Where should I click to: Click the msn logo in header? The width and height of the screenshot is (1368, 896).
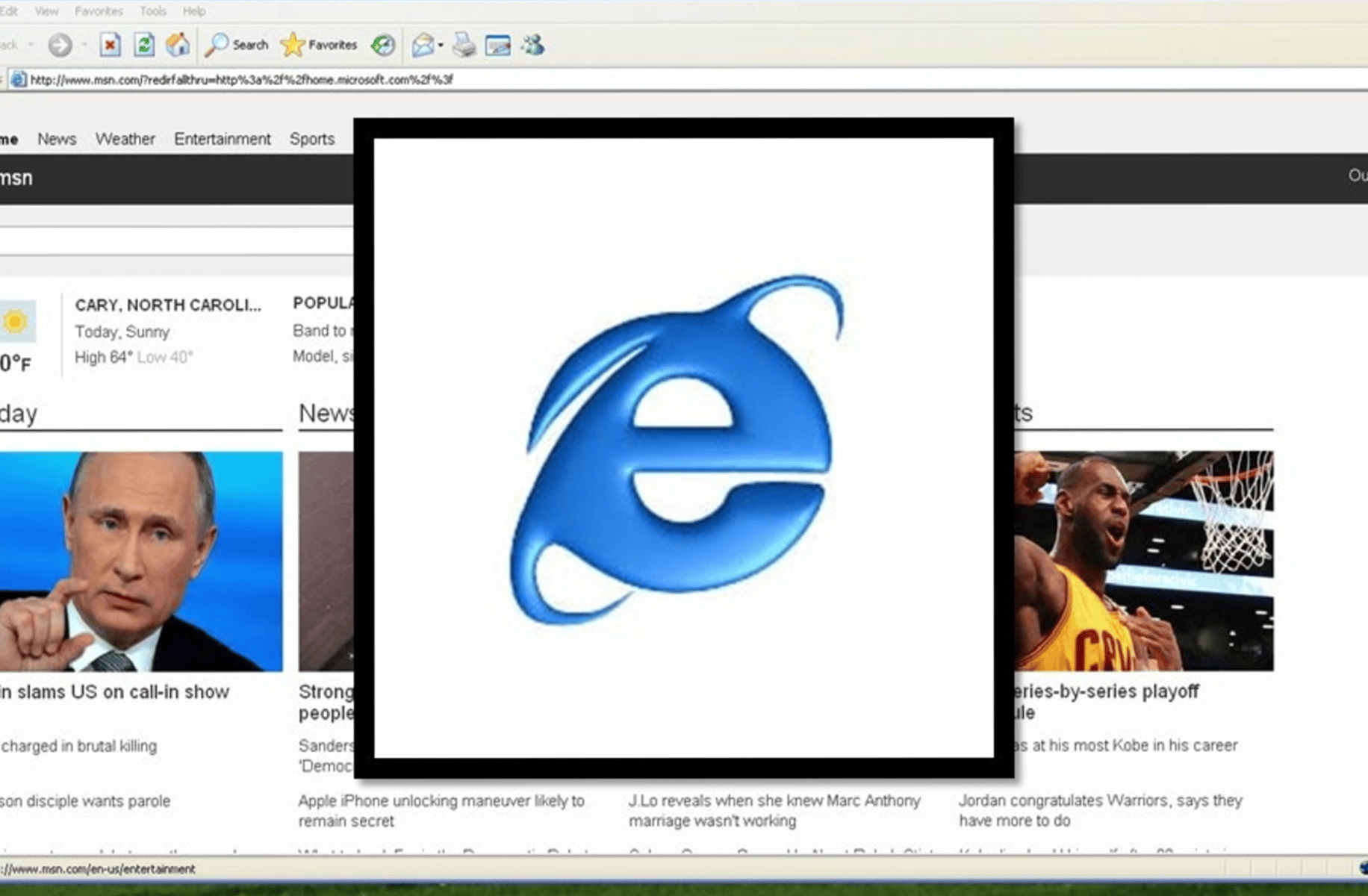click(x=16, y=178)
